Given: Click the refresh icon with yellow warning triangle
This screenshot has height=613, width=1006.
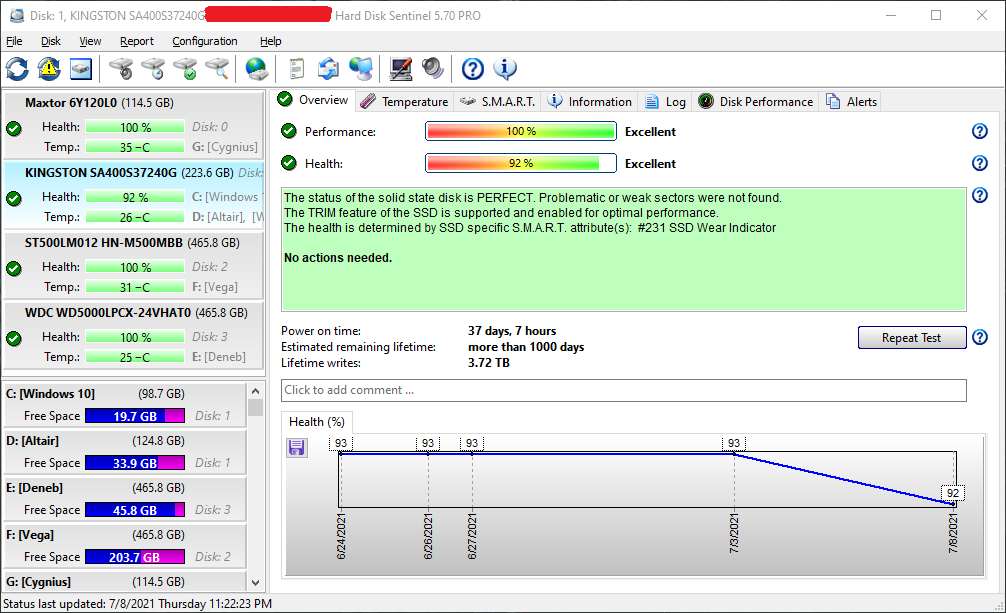Looking at the screenshot, I should coord(49,69).
